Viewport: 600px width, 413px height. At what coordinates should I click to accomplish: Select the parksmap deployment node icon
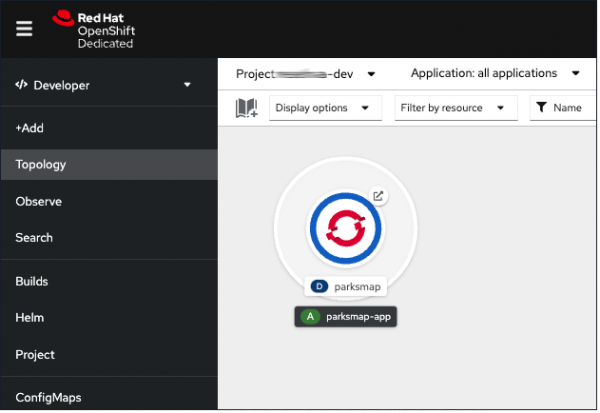point(345,228)
